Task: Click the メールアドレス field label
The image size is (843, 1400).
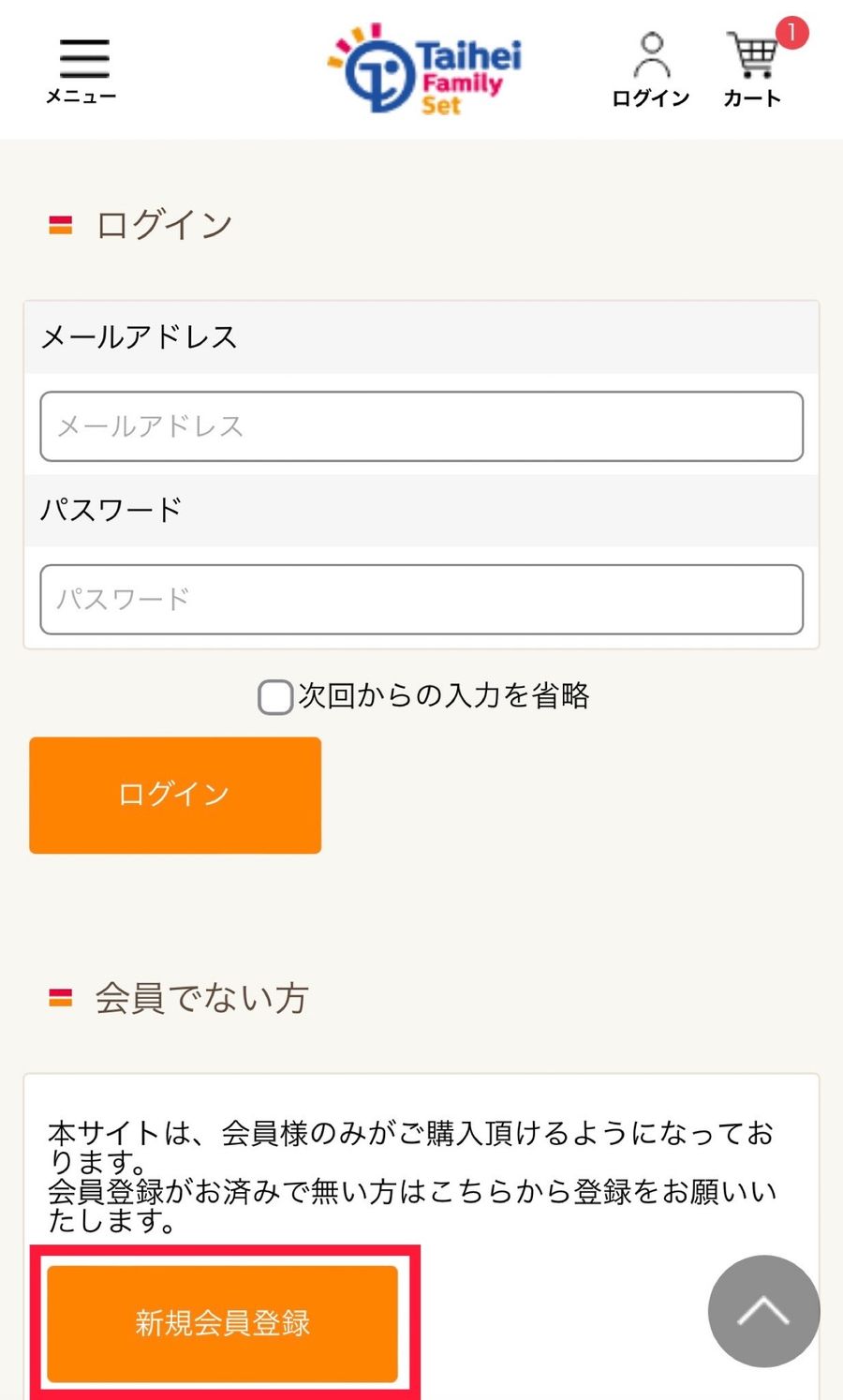Action: pos(140,336)
